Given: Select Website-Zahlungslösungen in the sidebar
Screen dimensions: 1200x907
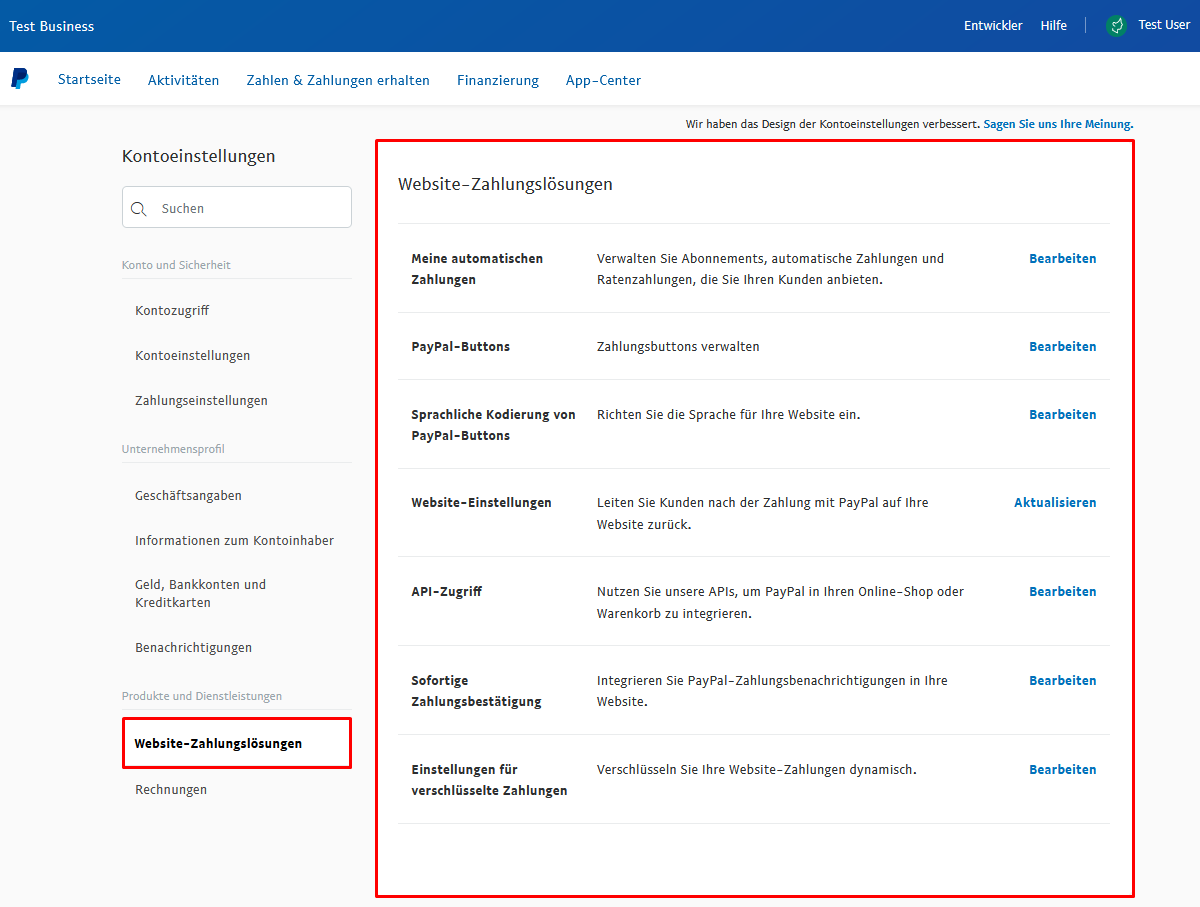Looking at the screenshot, I should tap(237, 743).
